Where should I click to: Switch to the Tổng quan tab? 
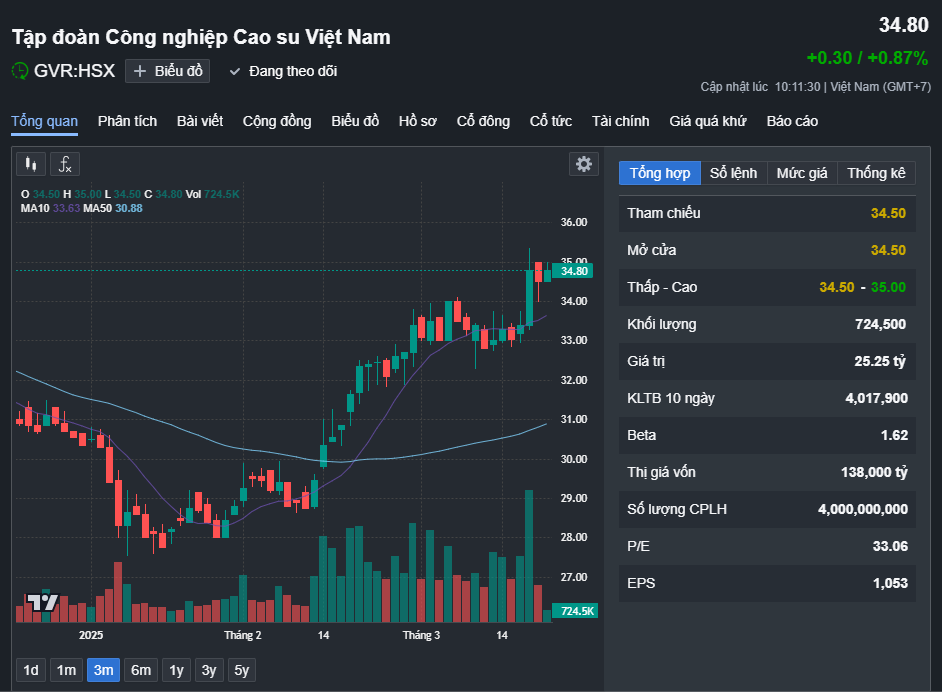click(x=44, y=121)
